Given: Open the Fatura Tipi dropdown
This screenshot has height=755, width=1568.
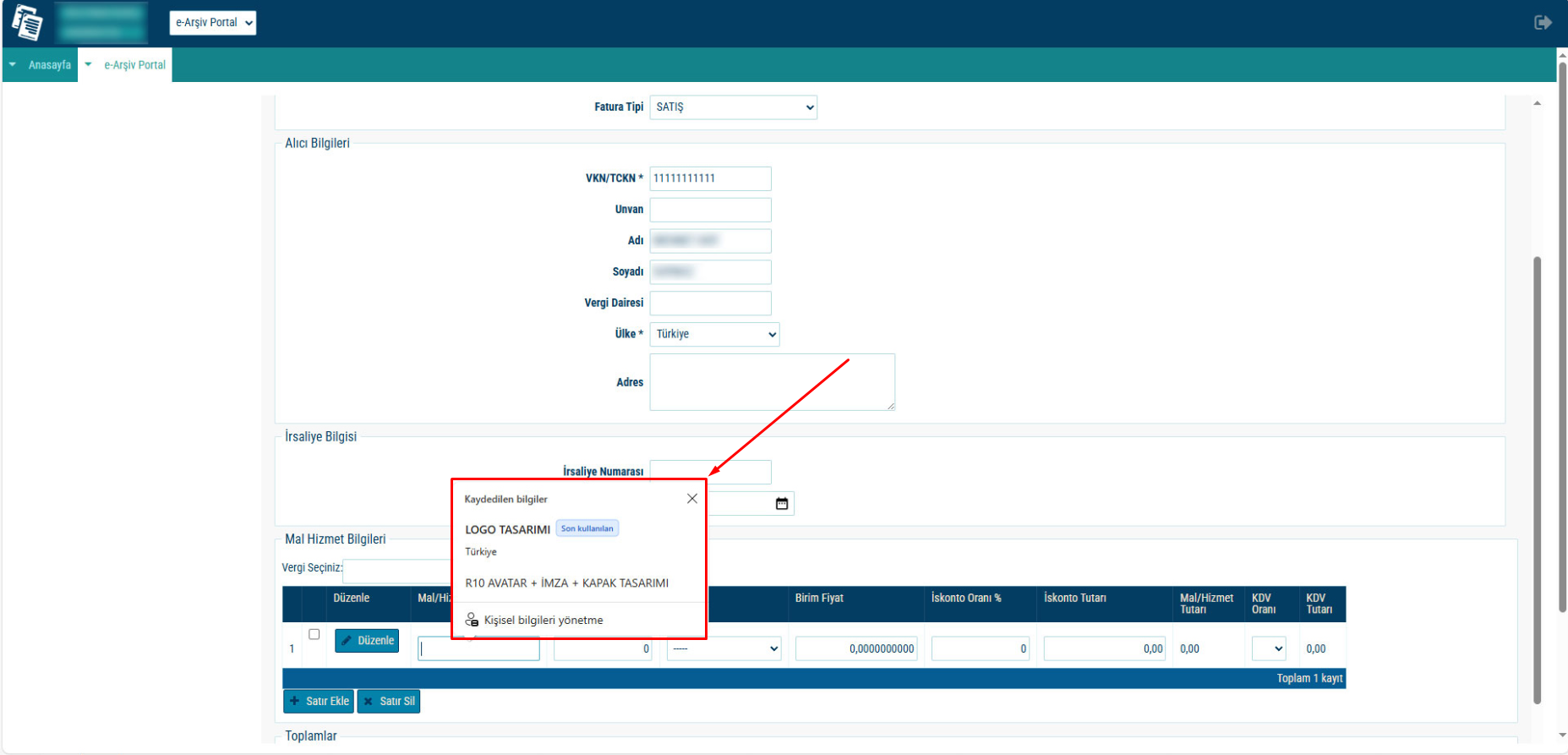Looking at the screenshot, I should [733, 107].
